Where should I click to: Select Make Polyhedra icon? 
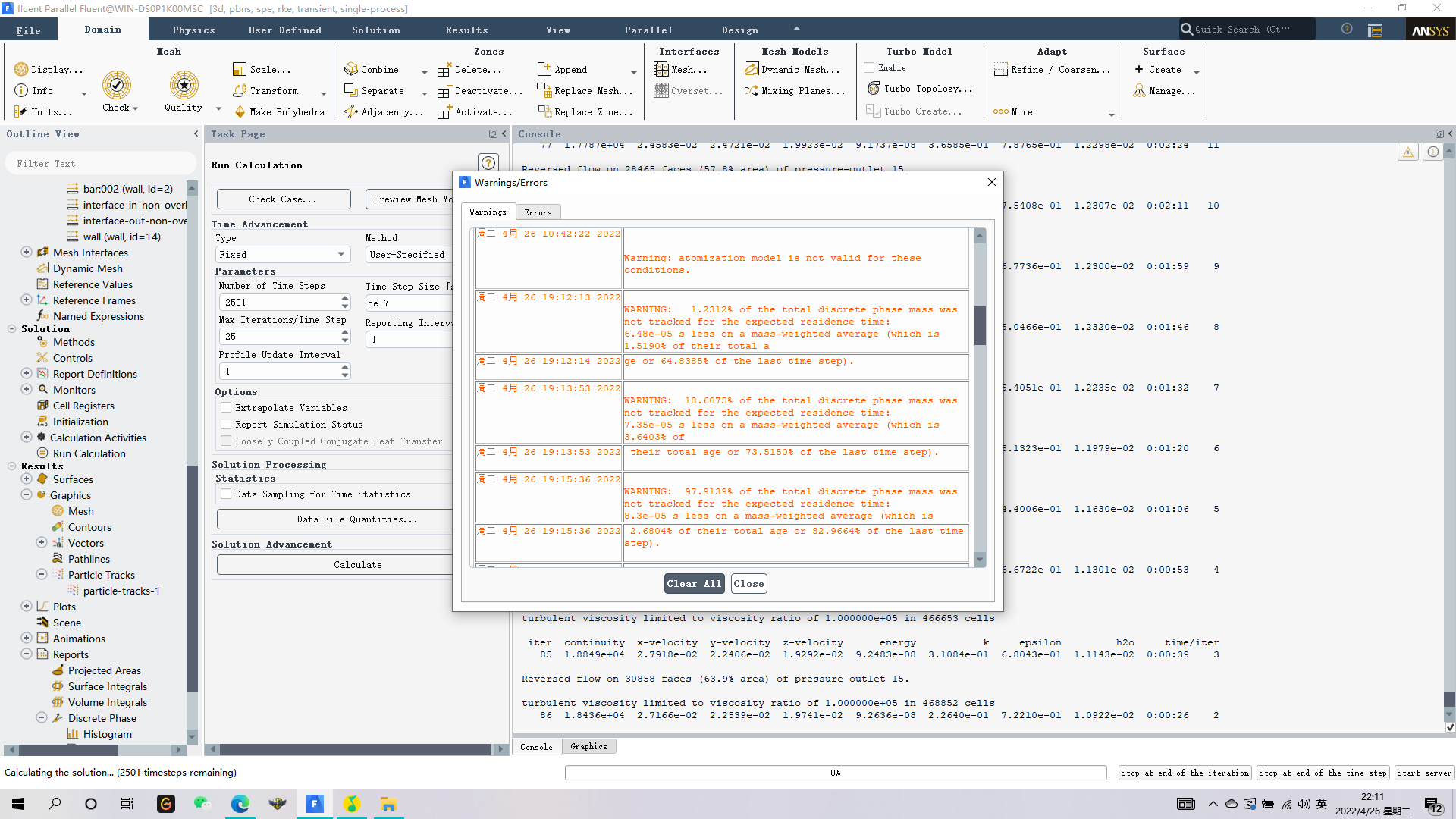[240, 111]
